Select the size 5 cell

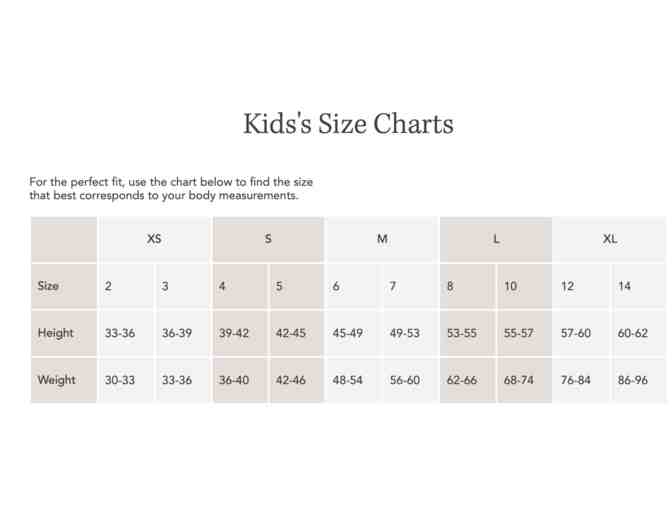click(280, 286)
